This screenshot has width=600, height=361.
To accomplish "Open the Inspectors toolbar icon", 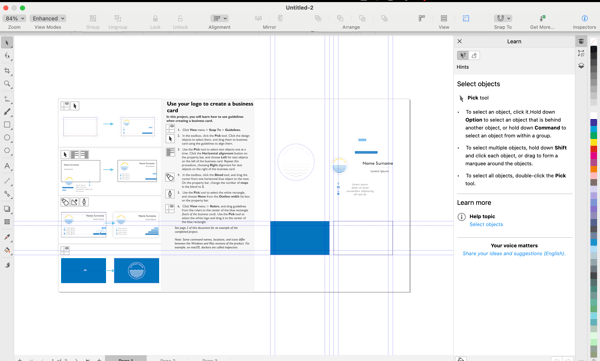I will pos(584,18).
